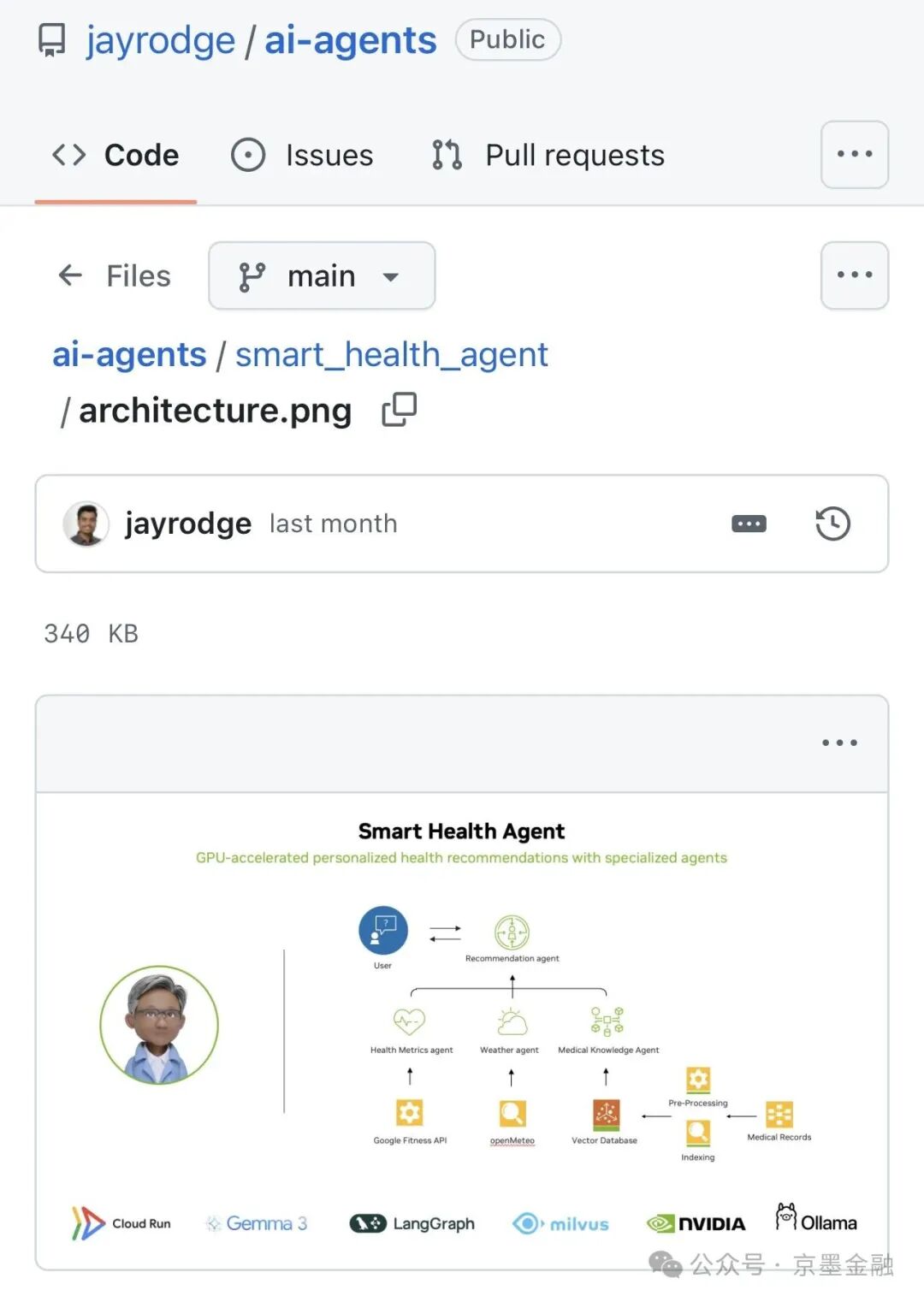Open the file view ellipsis menu
Image resolution: width=924 pixels, height=1302 pixels.
tap(838, 743)
